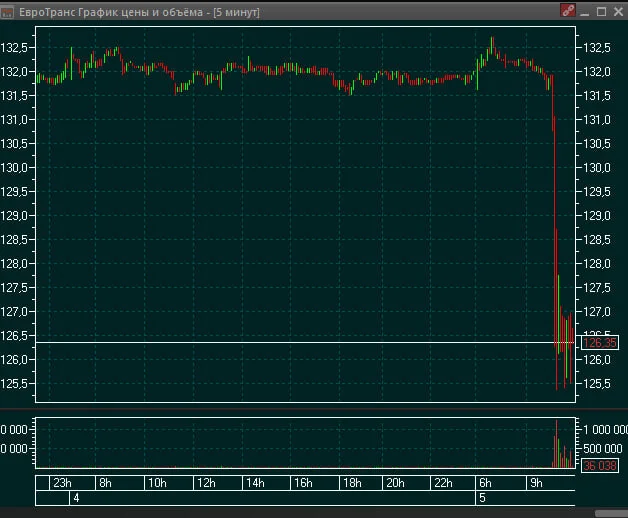Click the day 4 date label
This screenshot has height=518, width=628.
(x=76, y=498)
